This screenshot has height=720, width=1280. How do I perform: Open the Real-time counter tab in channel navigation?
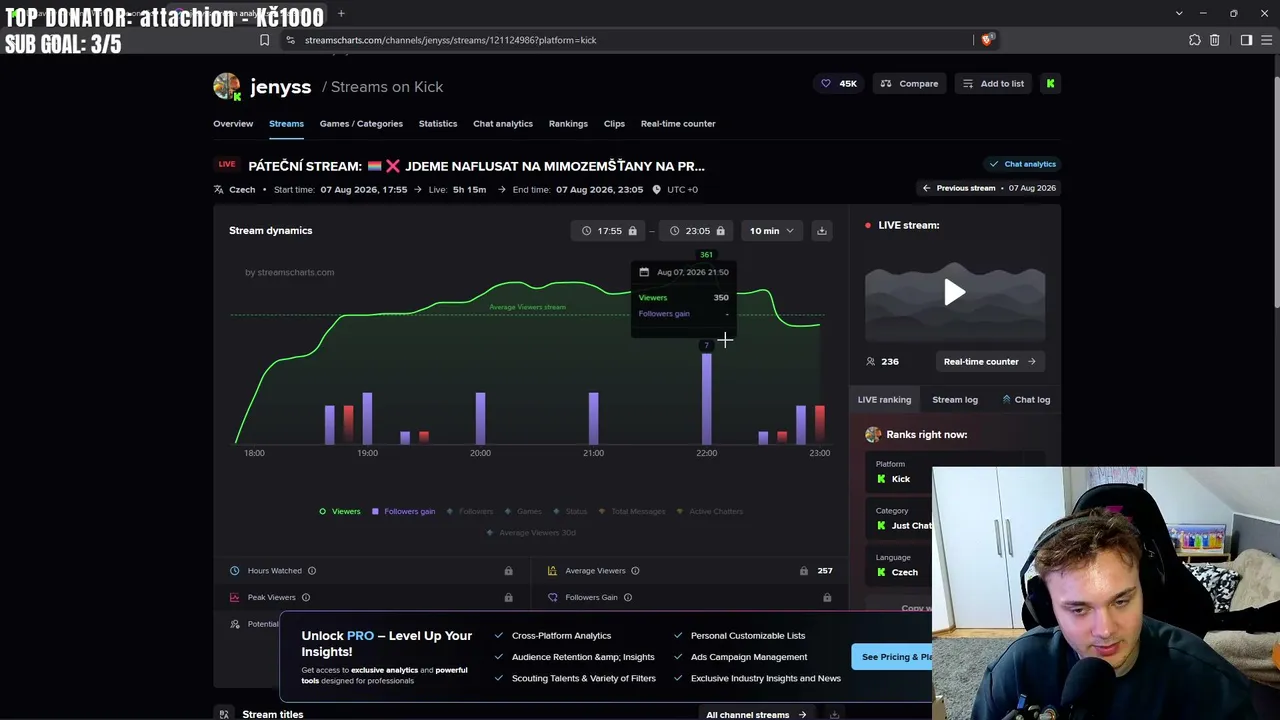678,124
